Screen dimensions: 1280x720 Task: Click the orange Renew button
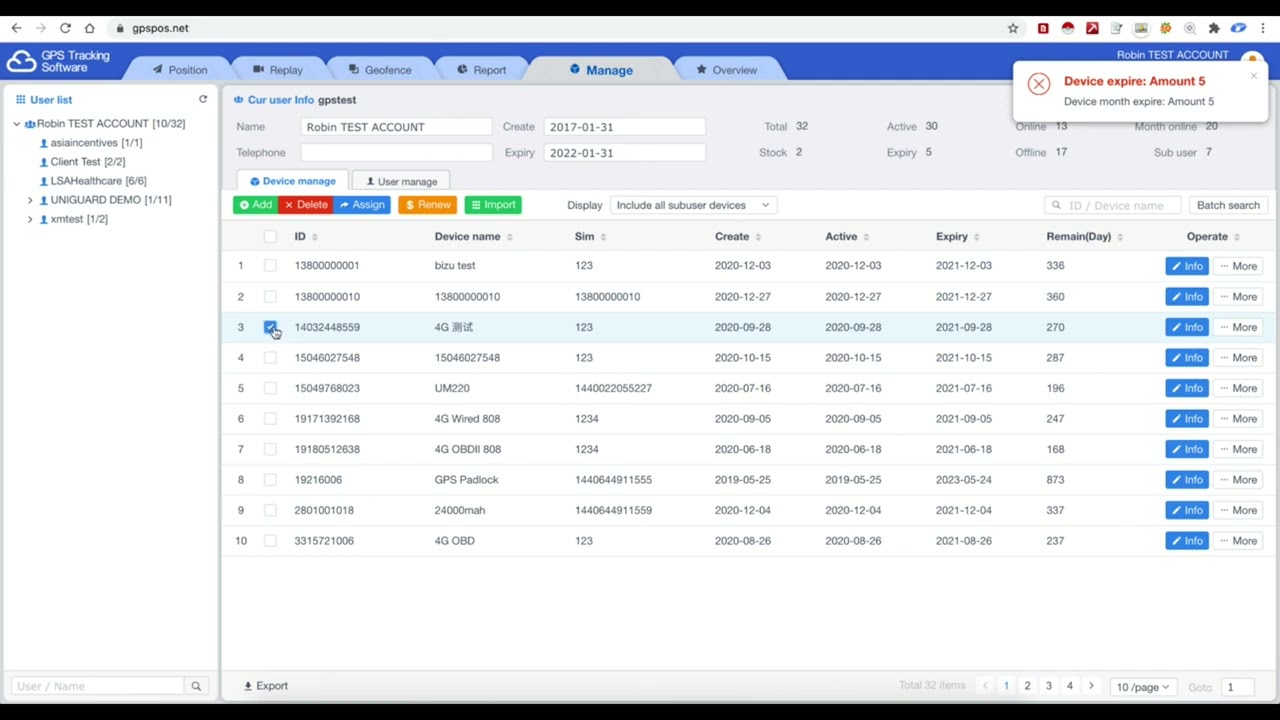click(428, 205)
